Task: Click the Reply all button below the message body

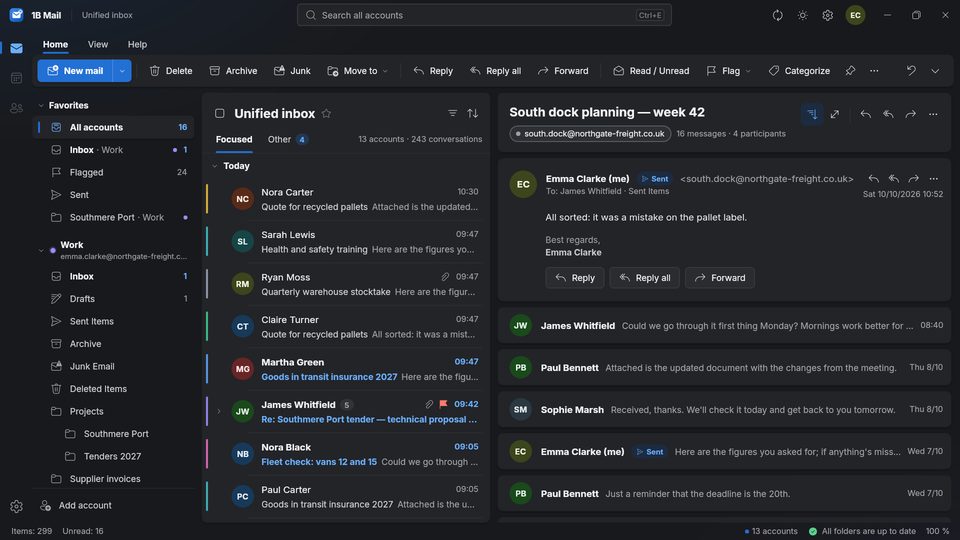Action: (644, 278)
